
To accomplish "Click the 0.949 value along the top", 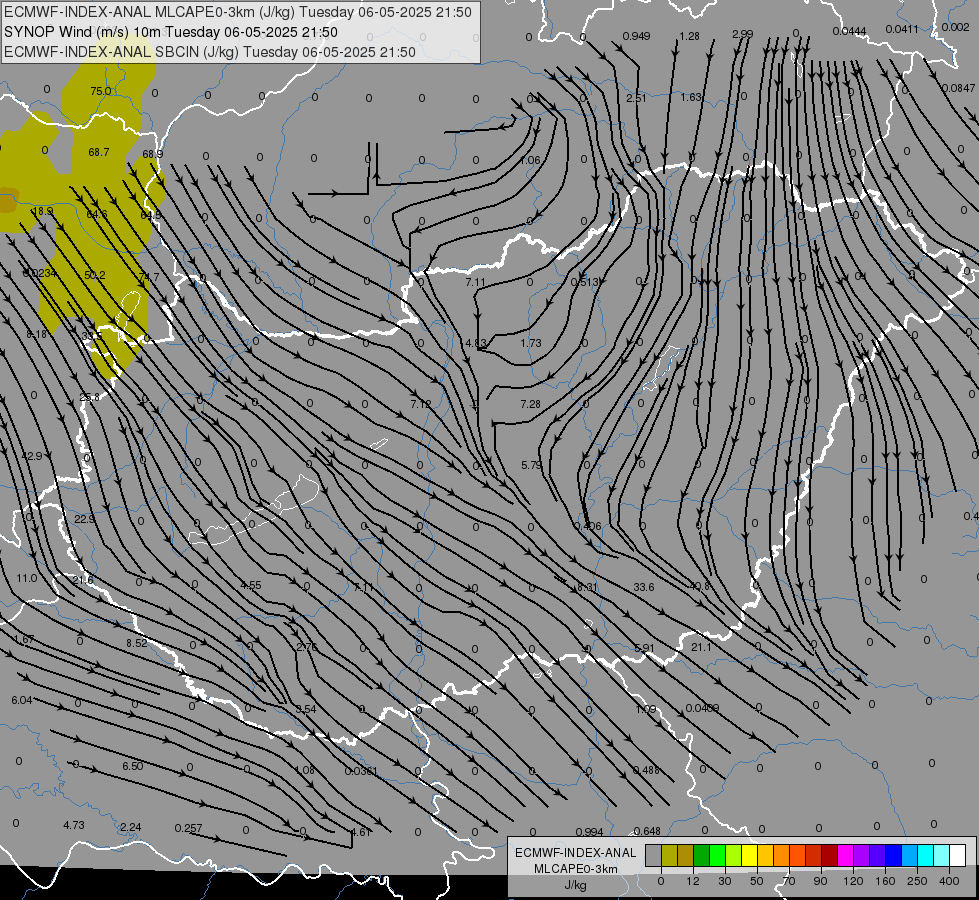I will pyautogui.click(x=636, y=36).
